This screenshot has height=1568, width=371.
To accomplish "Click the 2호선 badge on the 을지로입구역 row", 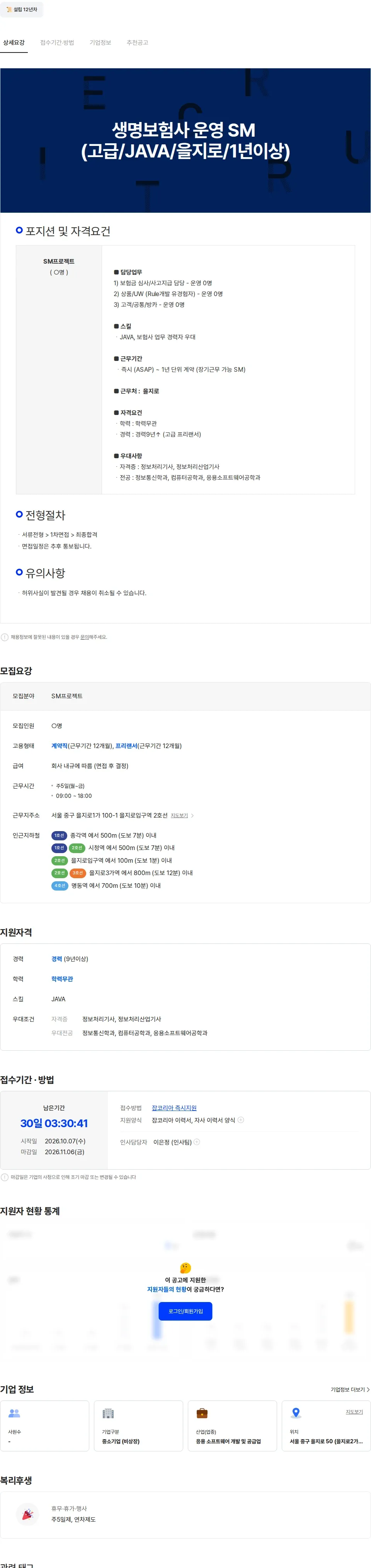I will click(x=59, y=861).
